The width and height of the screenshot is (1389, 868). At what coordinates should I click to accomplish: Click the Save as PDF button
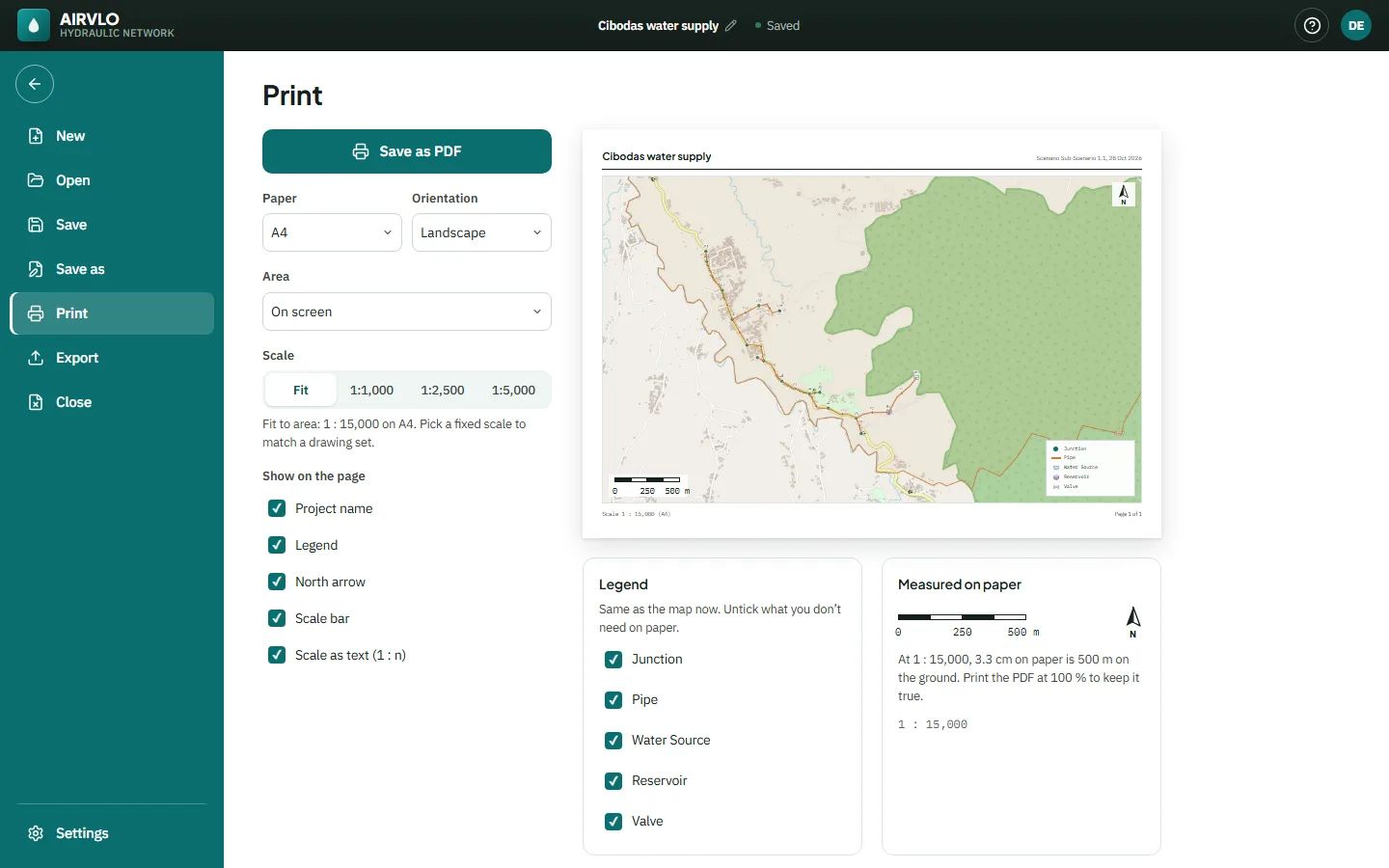click(407, 151)
